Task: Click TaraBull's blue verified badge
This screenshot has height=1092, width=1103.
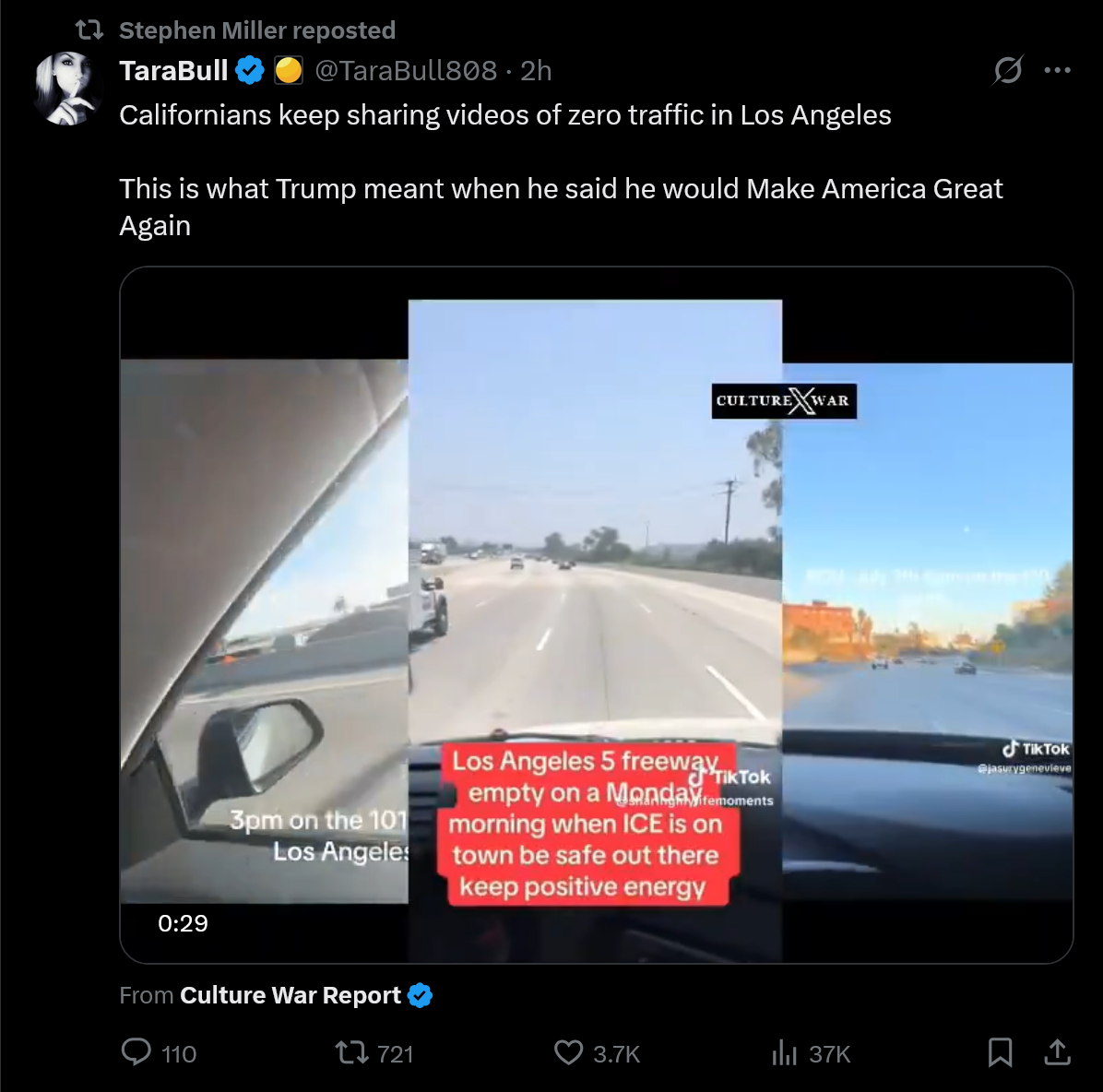Action: tap(249, 70)
